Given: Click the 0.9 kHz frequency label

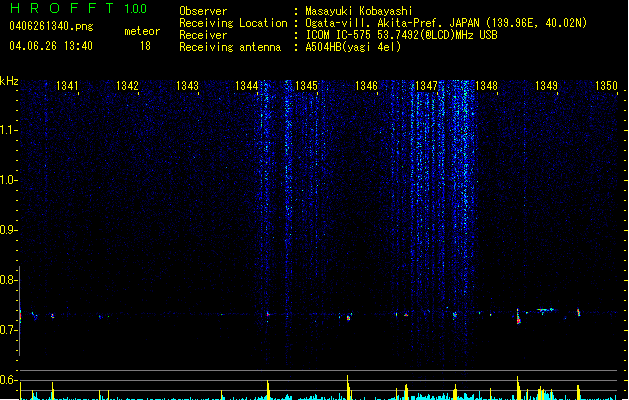Looking at the screenshot, I should pyautogui.click(x=8, y=230).
